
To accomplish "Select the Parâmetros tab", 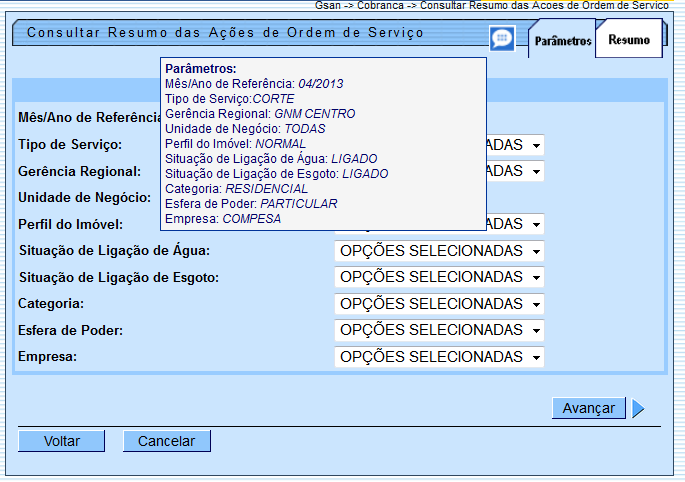I will coord(562,41).
